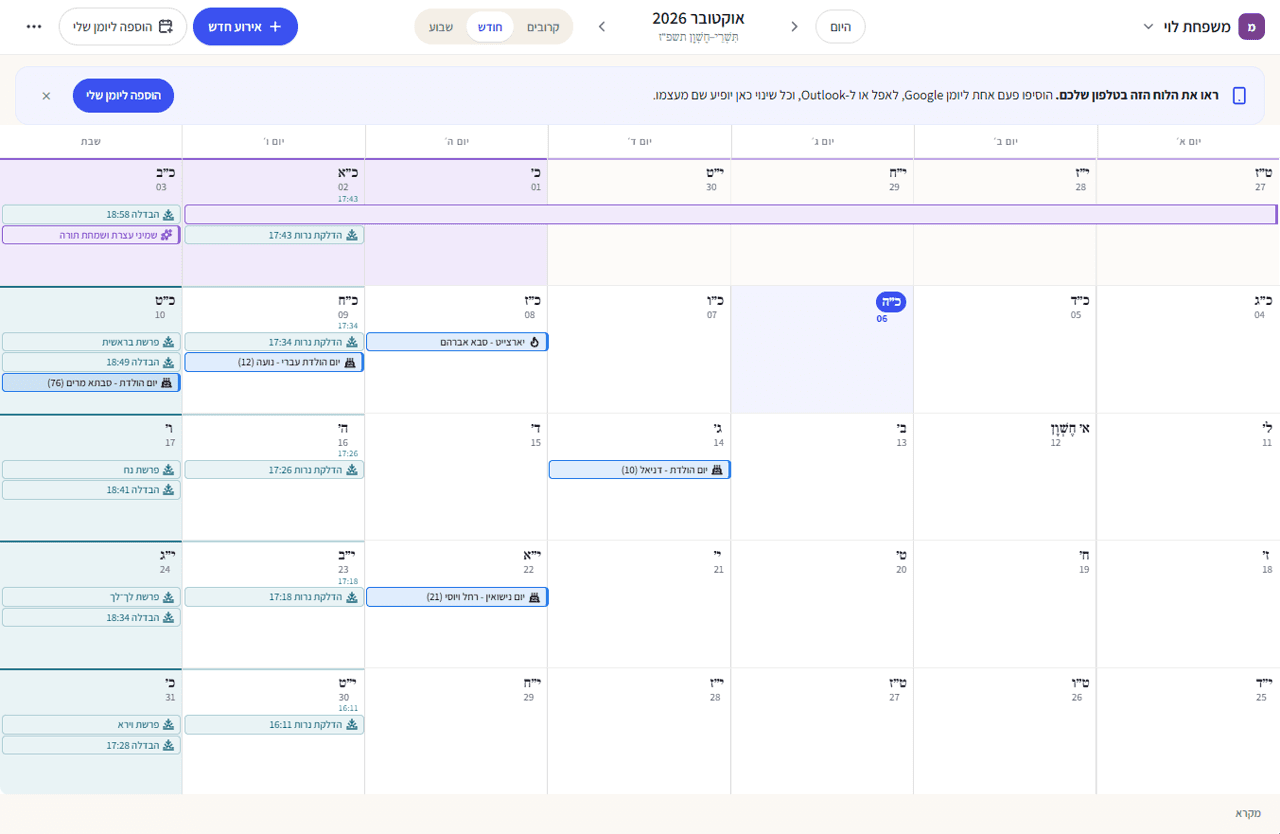Open the יארצייט - סבא אברהם event
This screenshot has height=834, width=1280.
(x=457, y=342)
